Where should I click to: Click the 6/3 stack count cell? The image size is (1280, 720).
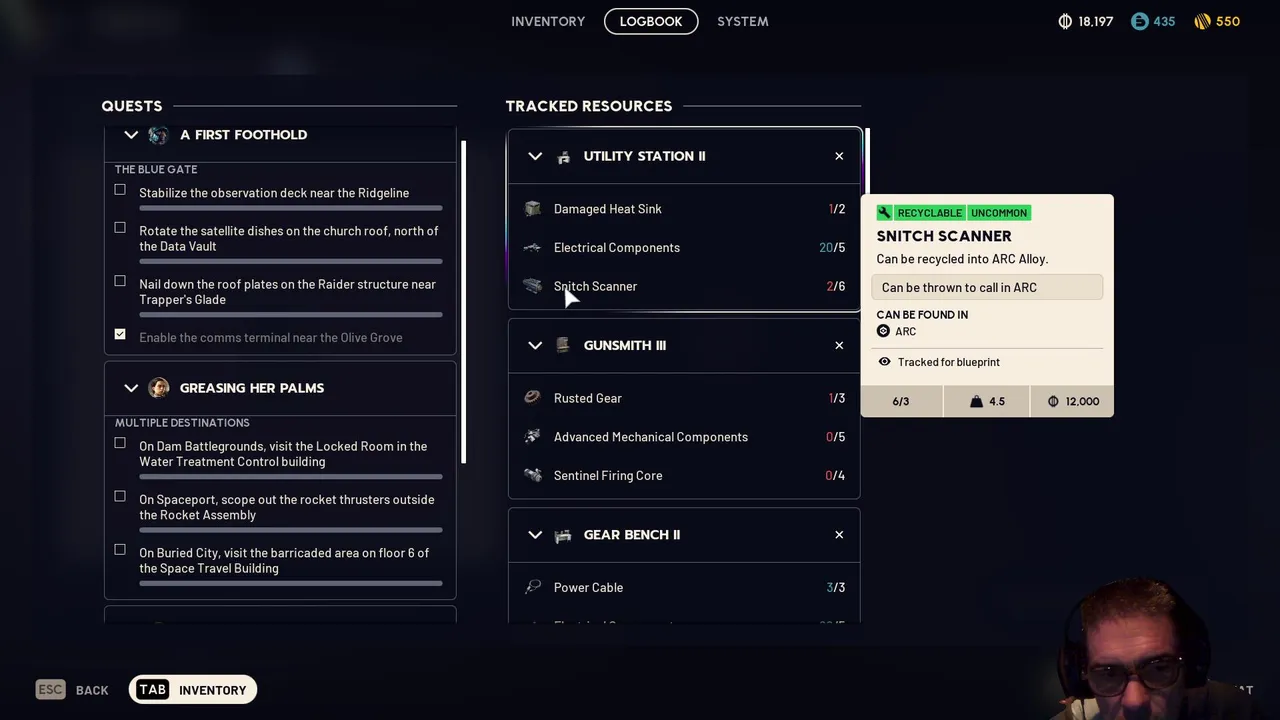point(901,401)
